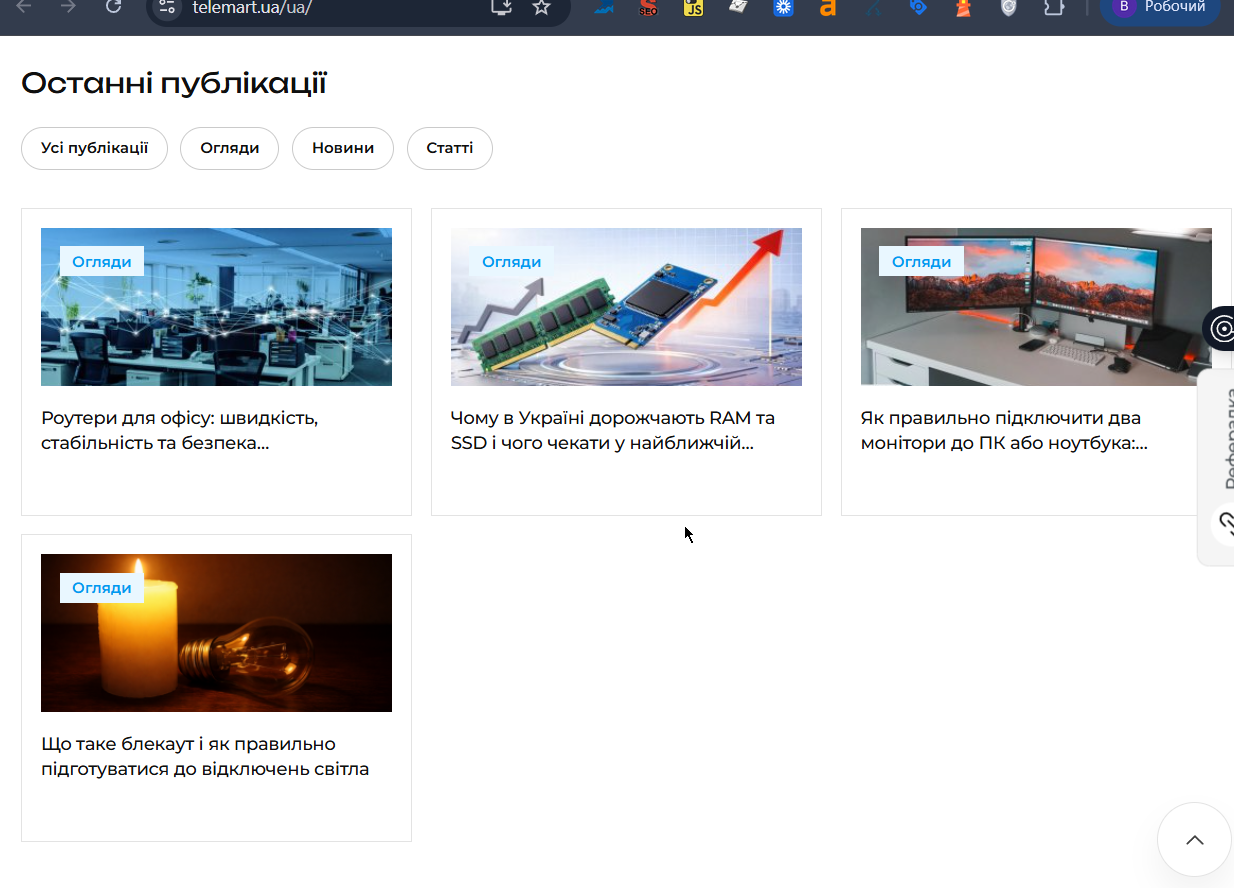Click Огляди badge on monitors article

922,262
